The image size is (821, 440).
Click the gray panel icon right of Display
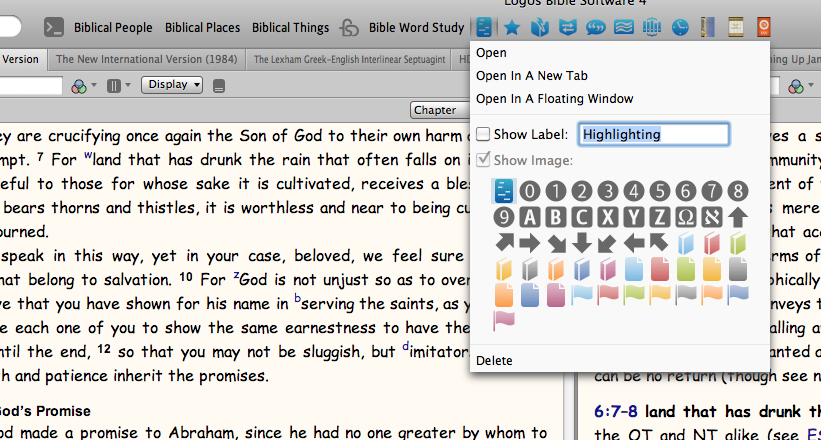219,86
